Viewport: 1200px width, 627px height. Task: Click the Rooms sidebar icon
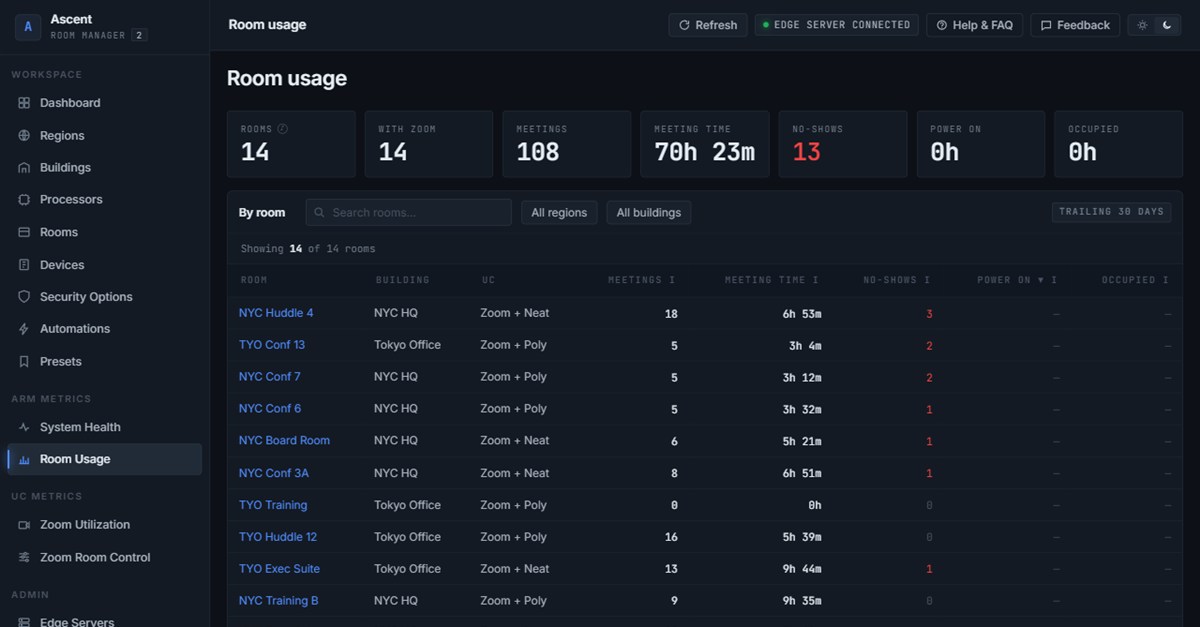click(x=24, y=232)
